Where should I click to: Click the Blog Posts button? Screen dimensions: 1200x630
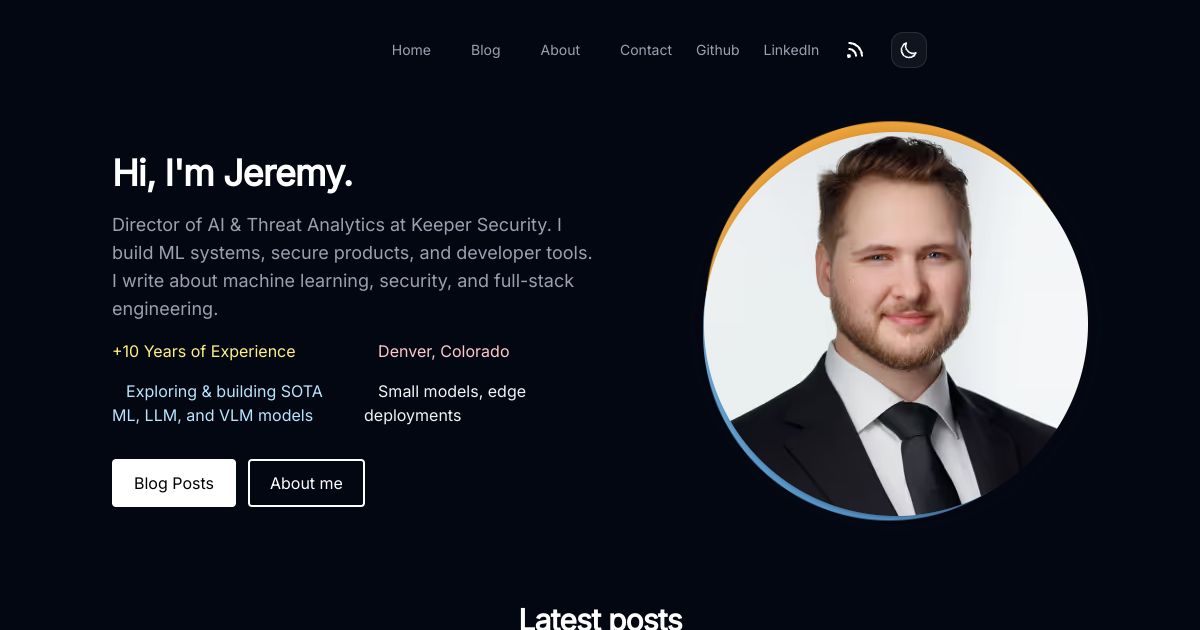[174, 483]
